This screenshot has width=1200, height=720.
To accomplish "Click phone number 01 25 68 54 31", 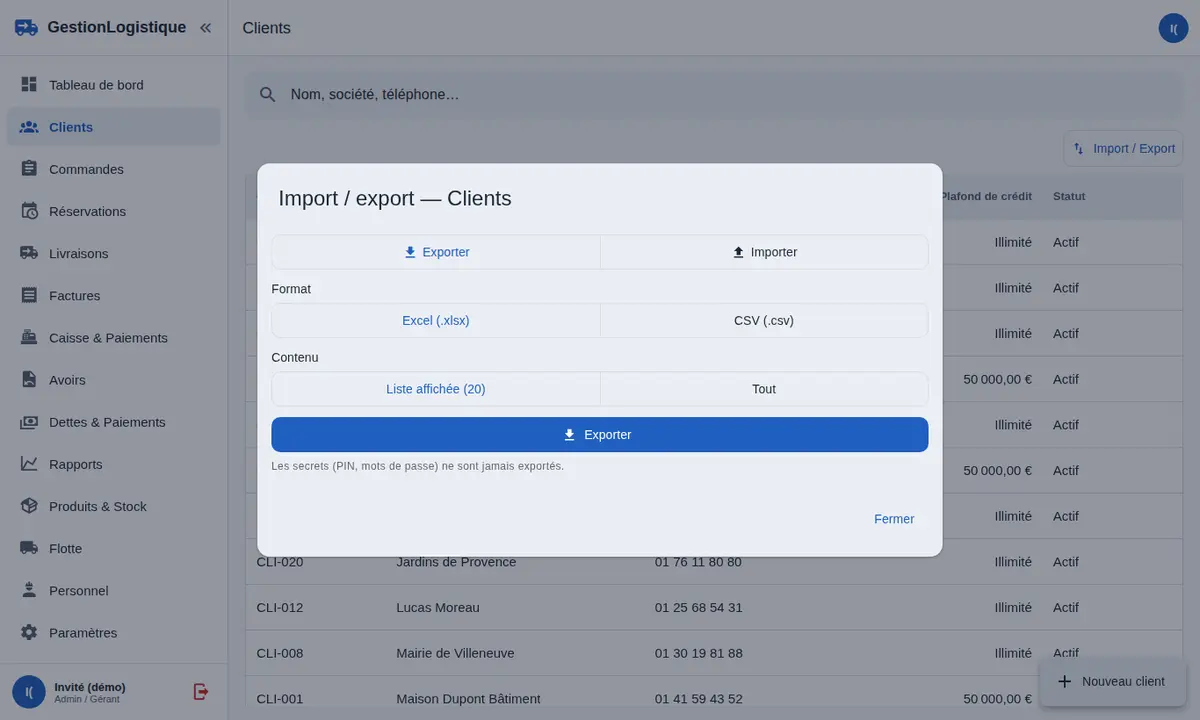I will coord(699,607).
